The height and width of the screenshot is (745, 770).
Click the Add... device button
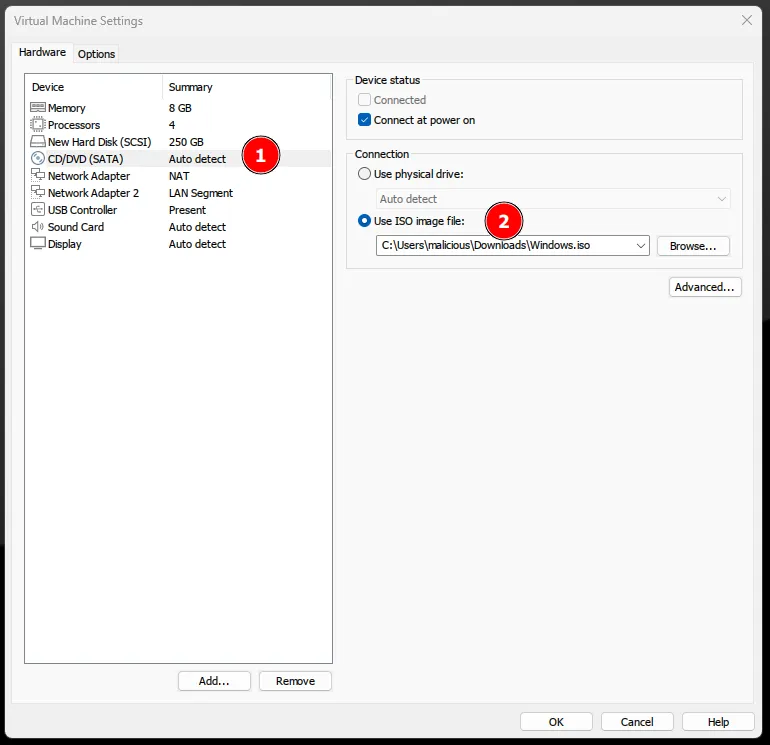(x=214, y=681)
